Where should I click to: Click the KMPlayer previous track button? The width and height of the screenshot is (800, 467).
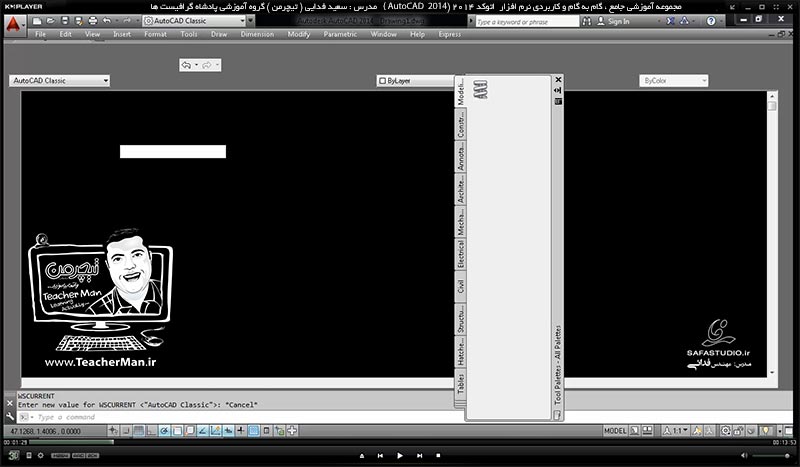click(x=380, y=455)
